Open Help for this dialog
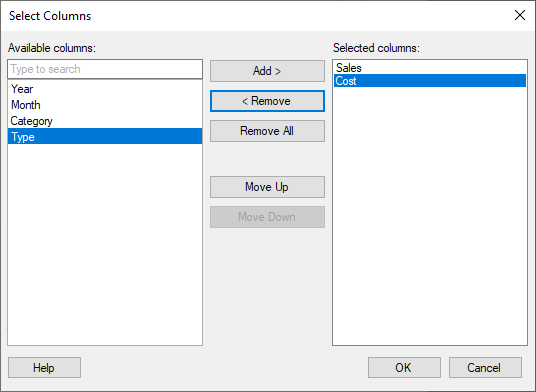This screenshot has height=392, width=536. [44, 368]
